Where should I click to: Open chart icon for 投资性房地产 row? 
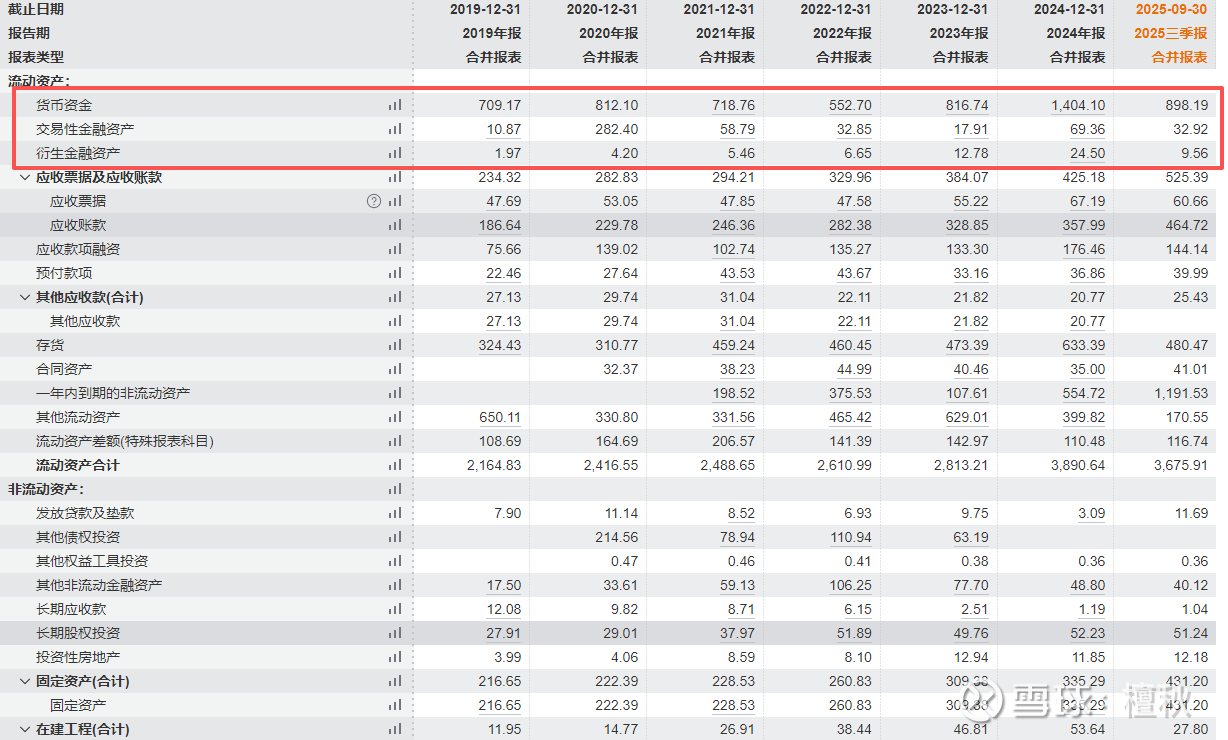pos(395,657)
